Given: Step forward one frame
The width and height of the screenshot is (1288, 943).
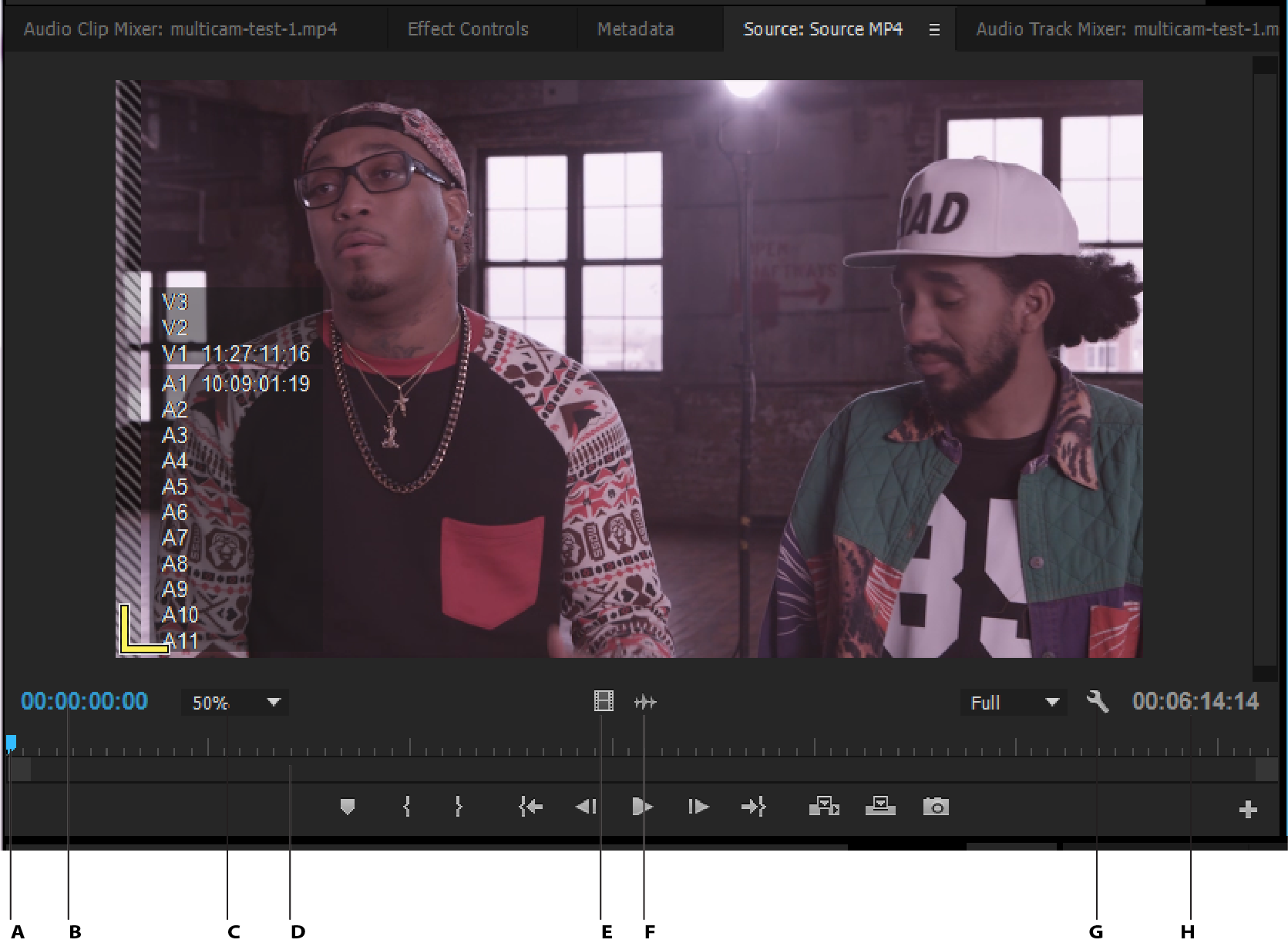Looking at the screenshot, I should [698, 807].
